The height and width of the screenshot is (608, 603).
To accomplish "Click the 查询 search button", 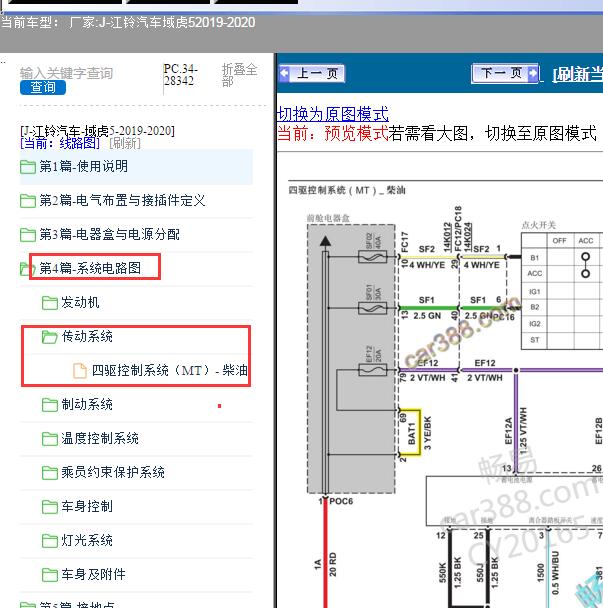I will (x=43, y=87).
